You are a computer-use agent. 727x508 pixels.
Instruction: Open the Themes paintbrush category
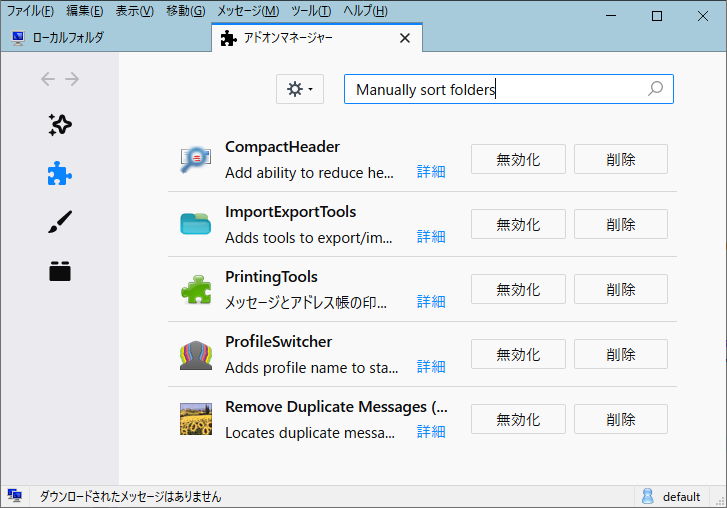[60, 222]
